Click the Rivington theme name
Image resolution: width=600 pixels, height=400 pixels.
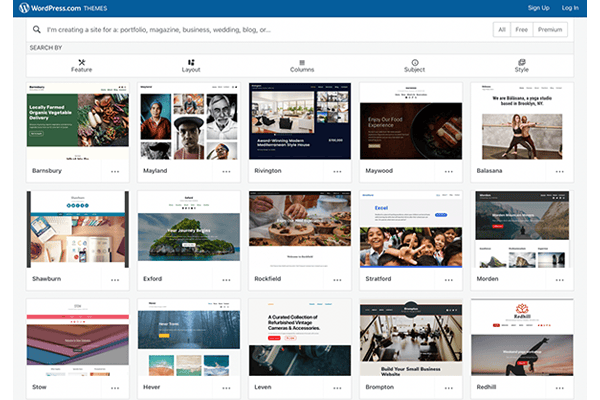pos(268,171)
